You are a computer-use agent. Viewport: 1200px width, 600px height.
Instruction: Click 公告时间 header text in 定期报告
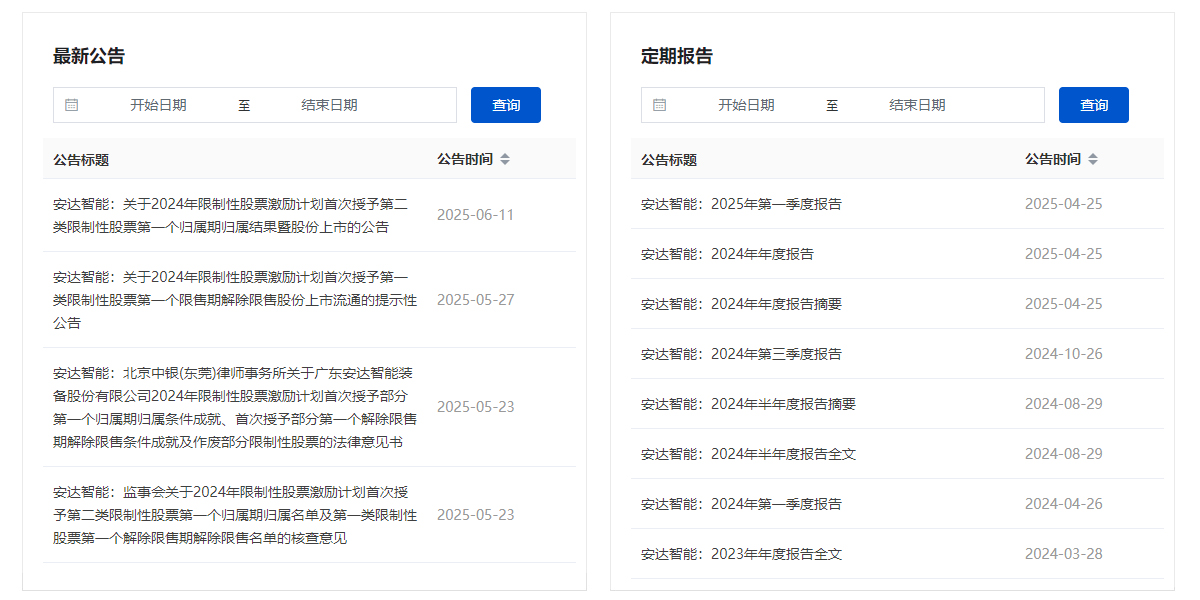(1053, 159)
